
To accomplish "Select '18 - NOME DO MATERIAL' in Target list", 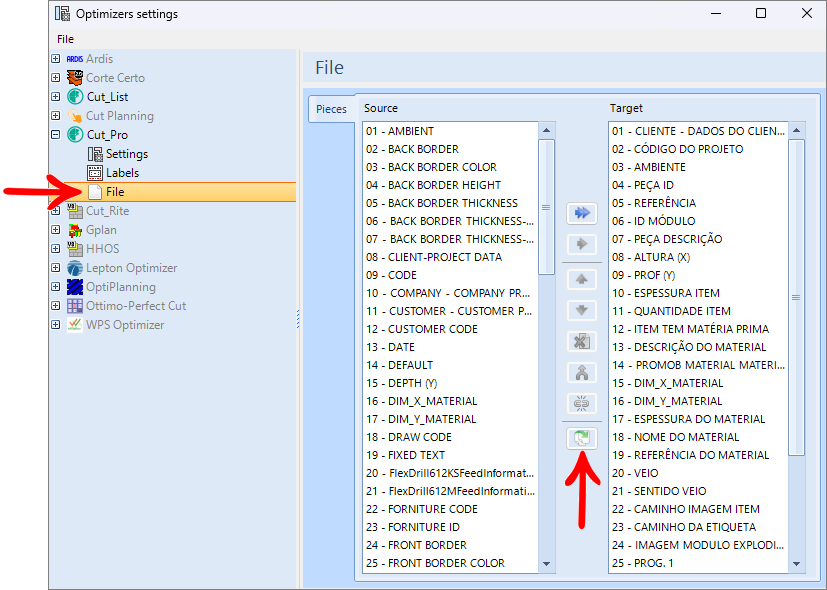I will [x=698, y=437].
